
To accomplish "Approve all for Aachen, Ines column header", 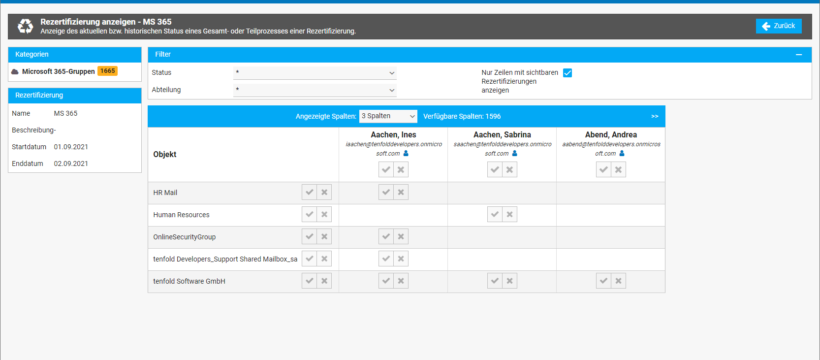I will pyautogui.click(x=386, y=170).
